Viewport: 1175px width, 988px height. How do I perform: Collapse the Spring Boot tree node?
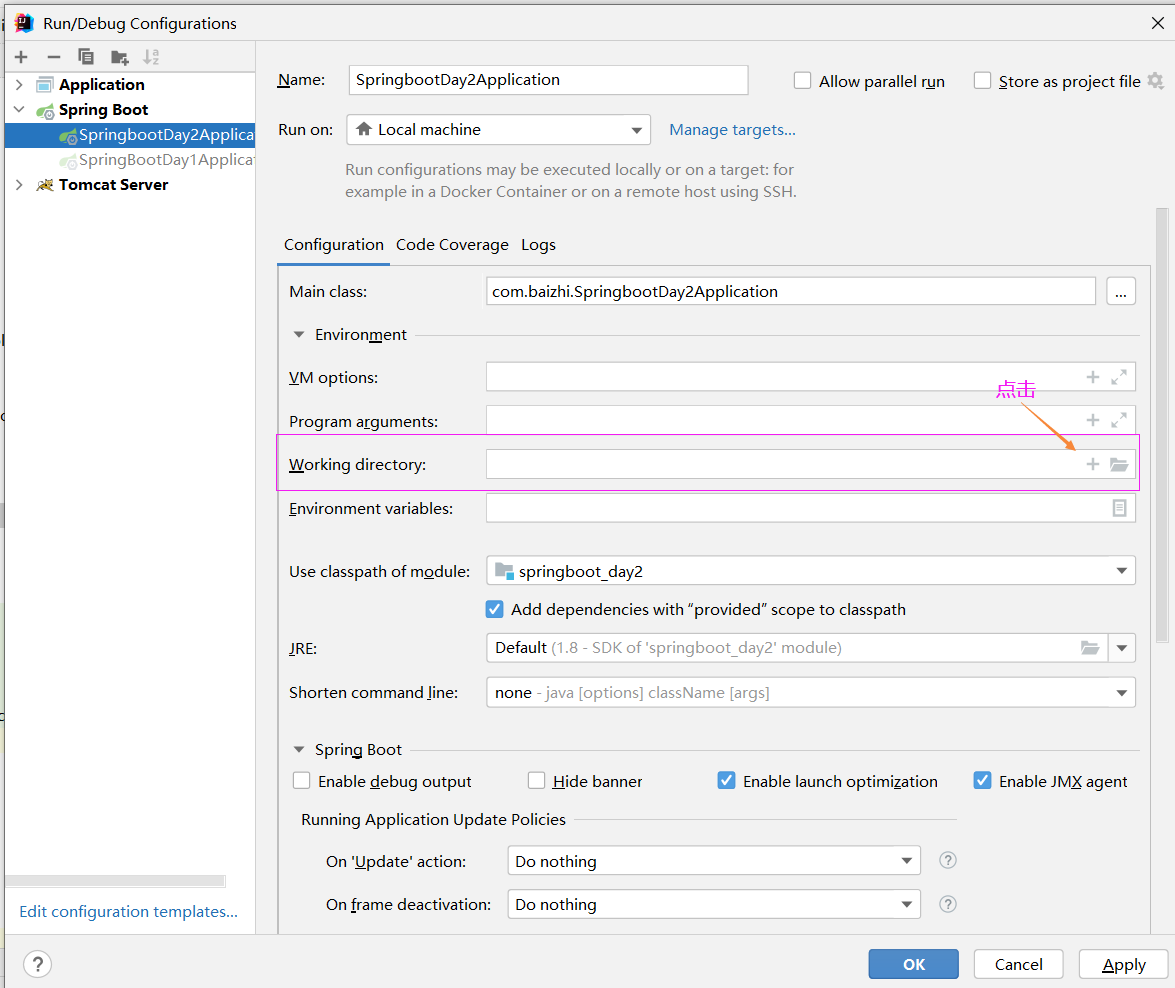tap(19, 109)
